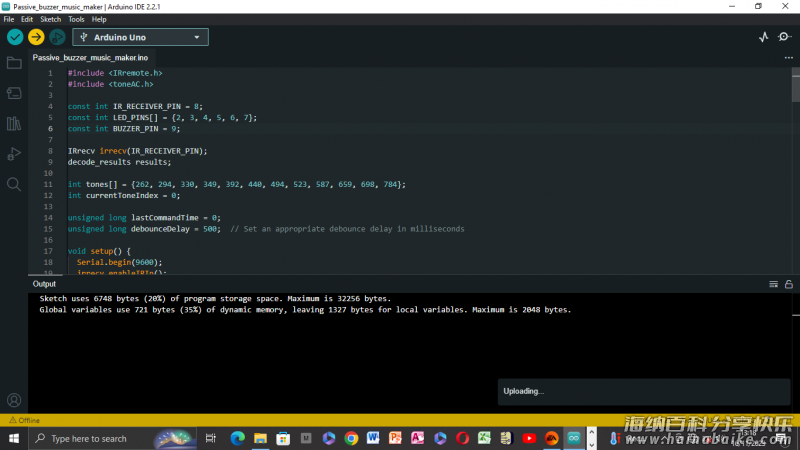Toggle the Output scroll lock

(789, 284)
